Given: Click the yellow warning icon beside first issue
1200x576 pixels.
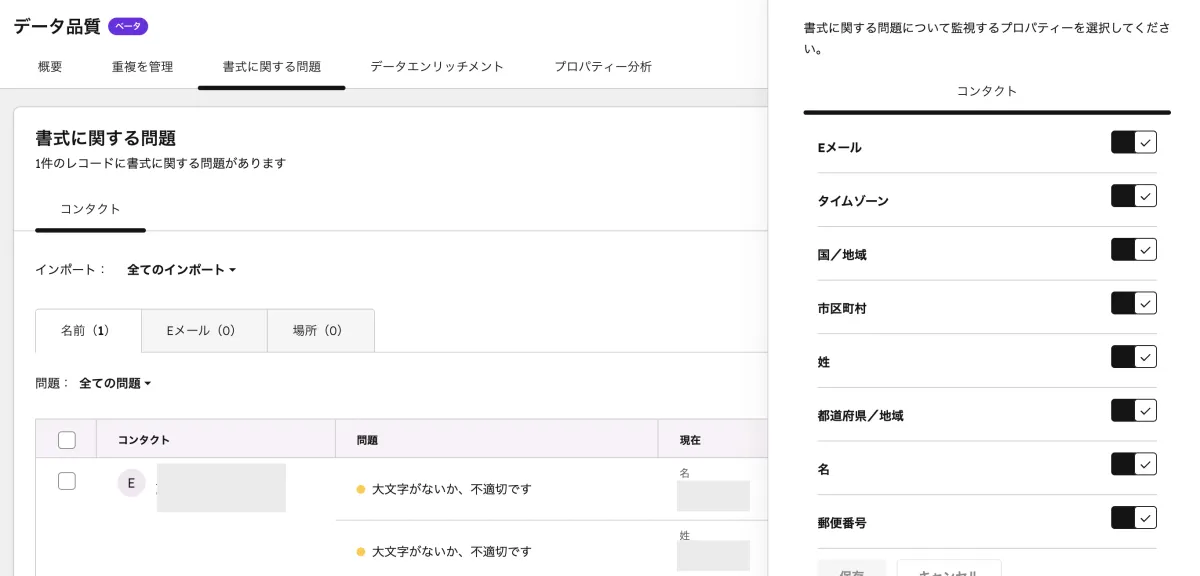Looking at the screenshot, I should point(361,489).
